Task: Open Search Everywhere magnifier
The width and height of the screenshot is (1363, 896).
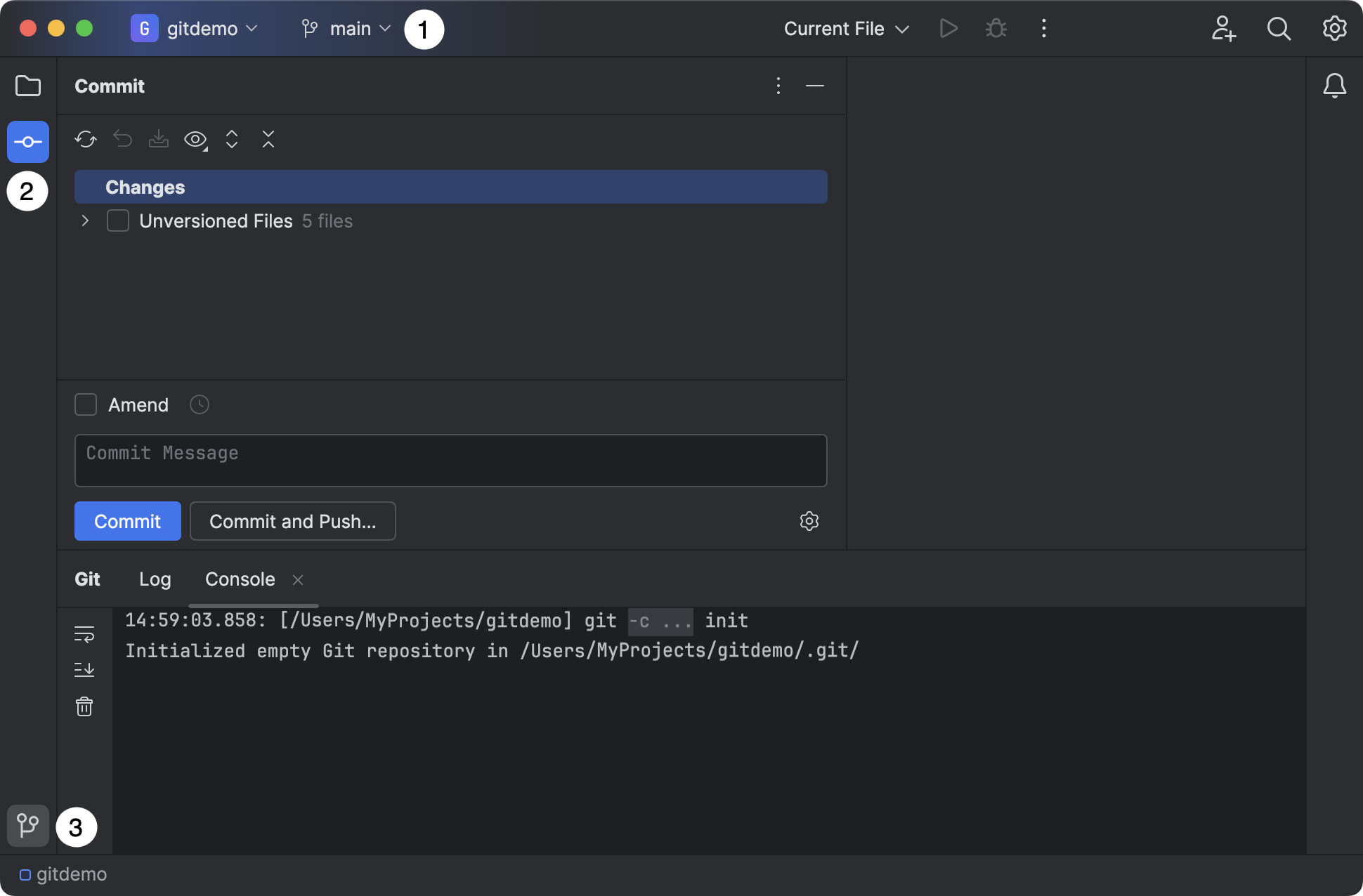Action: 1279,29
